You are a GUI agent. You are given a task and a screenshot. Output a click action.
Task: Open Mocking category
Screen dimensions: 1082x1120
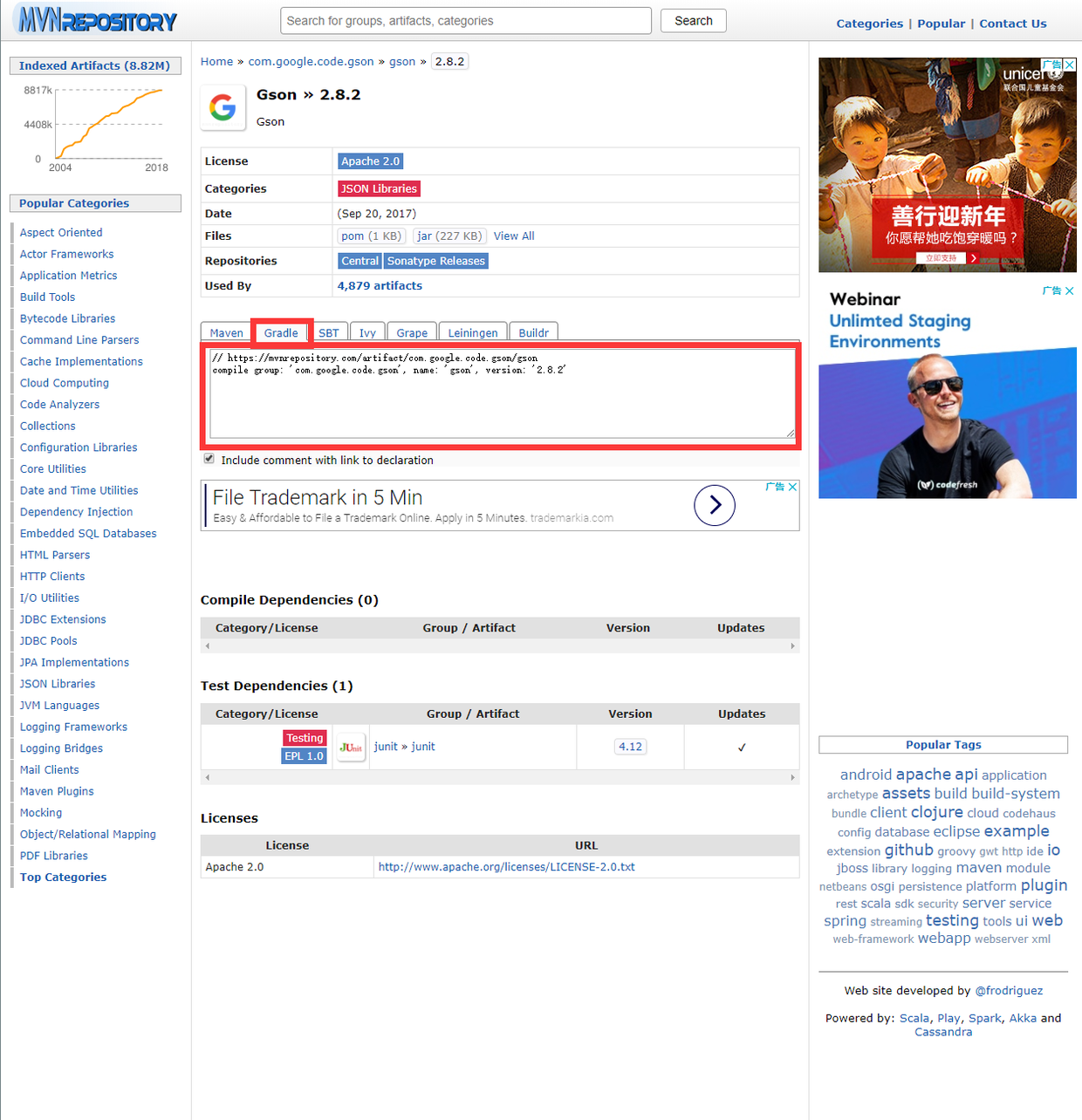point(41,813)
